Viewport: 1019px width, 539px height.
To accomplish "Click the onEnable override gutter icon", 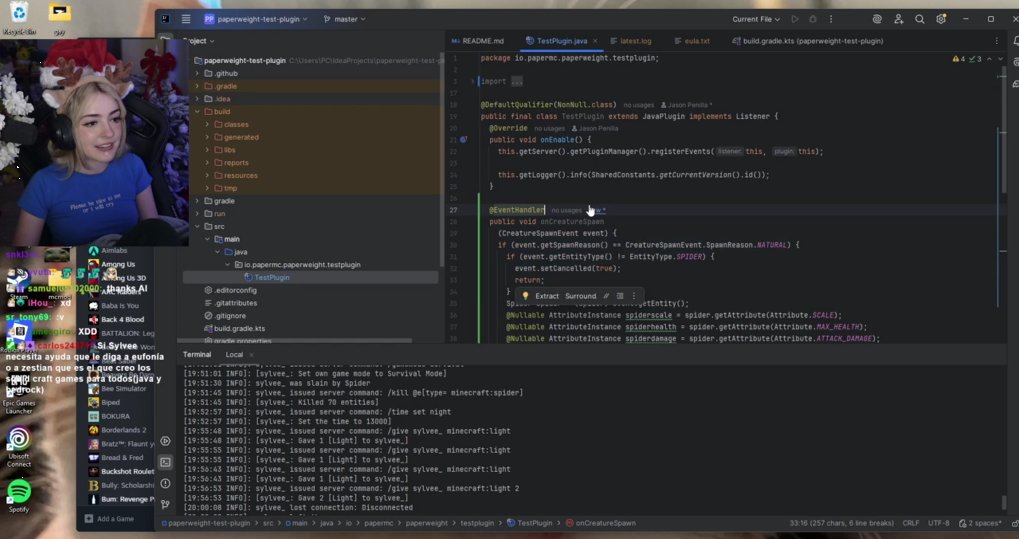I will (463, 140).
